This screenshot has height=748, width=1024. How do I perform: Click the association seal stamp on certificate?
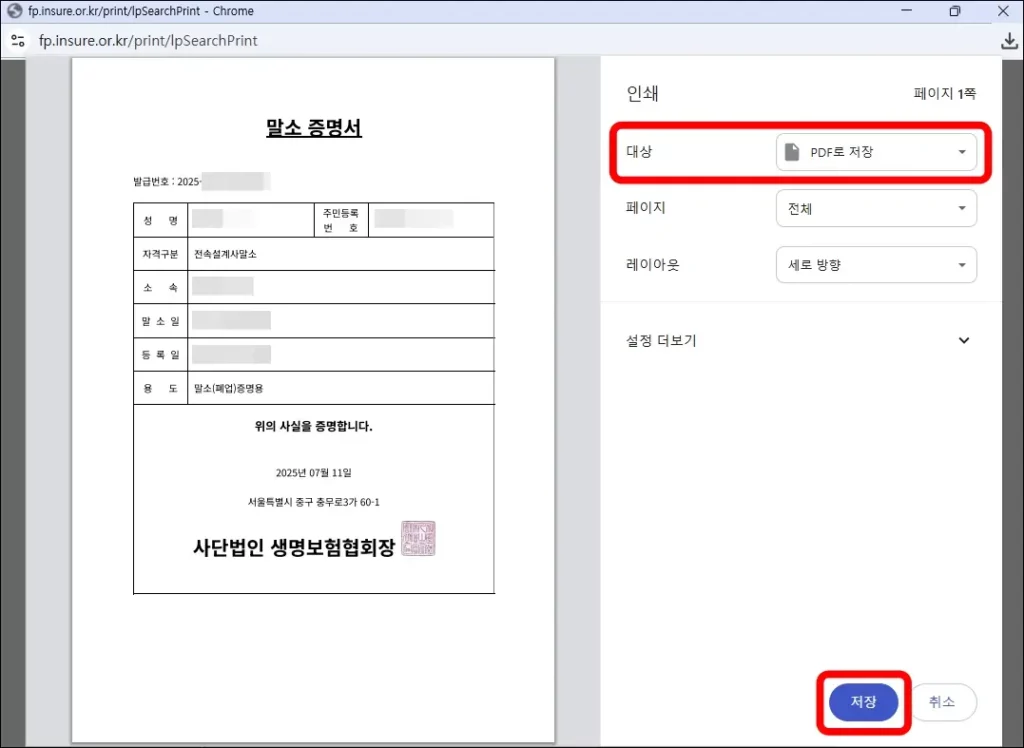pos(418,538)
